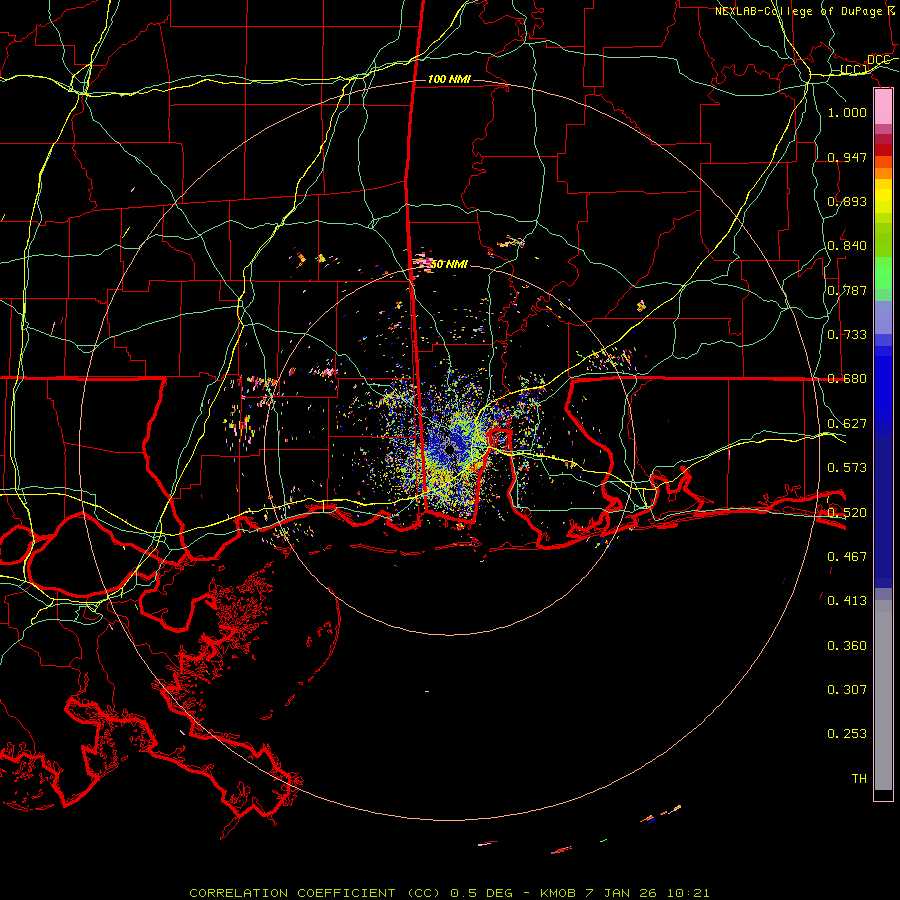Select the 0.947 legend value
This screenshot has height=900, width=900.
(x=847, y=157)
